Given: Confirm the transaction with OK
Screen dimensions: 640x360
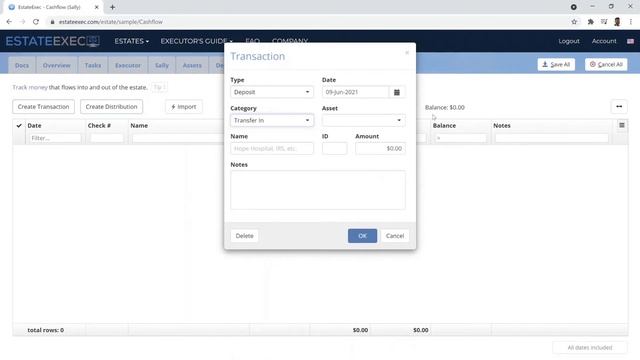Looking at the screenshot, I should (x=362, y=236).
